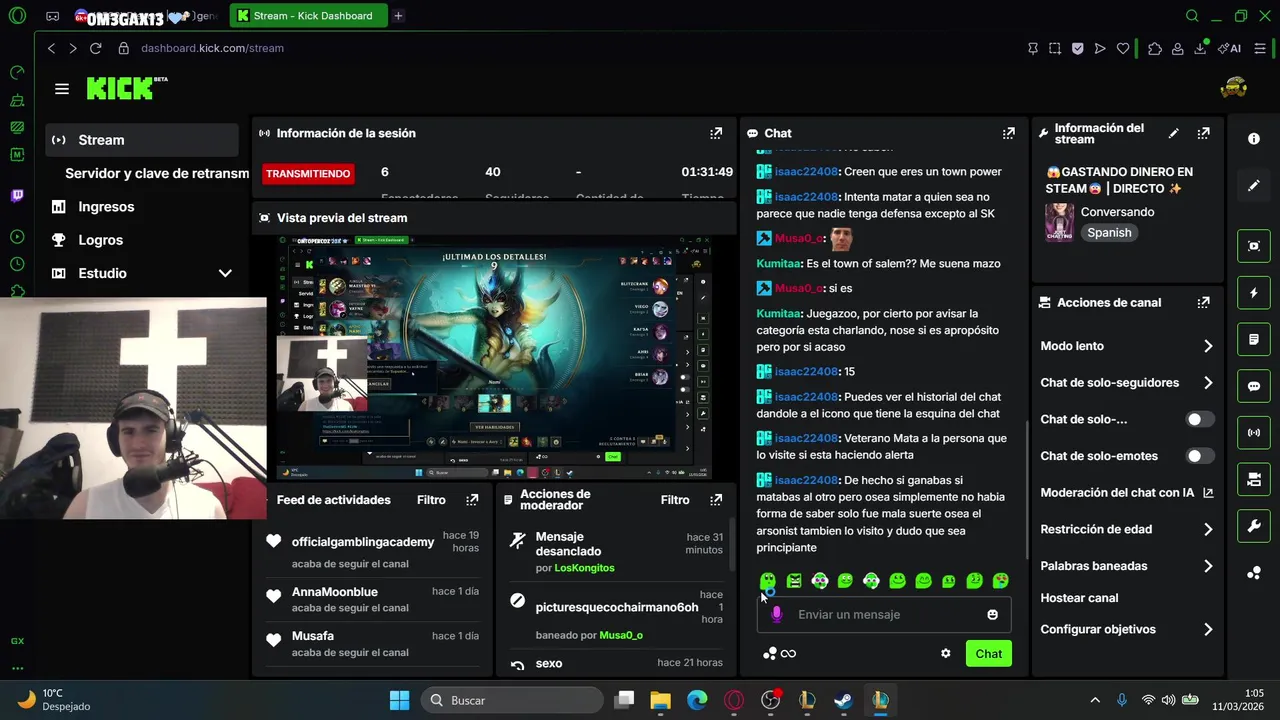Click the stream preview thumbnail

(x=494, y=357)
